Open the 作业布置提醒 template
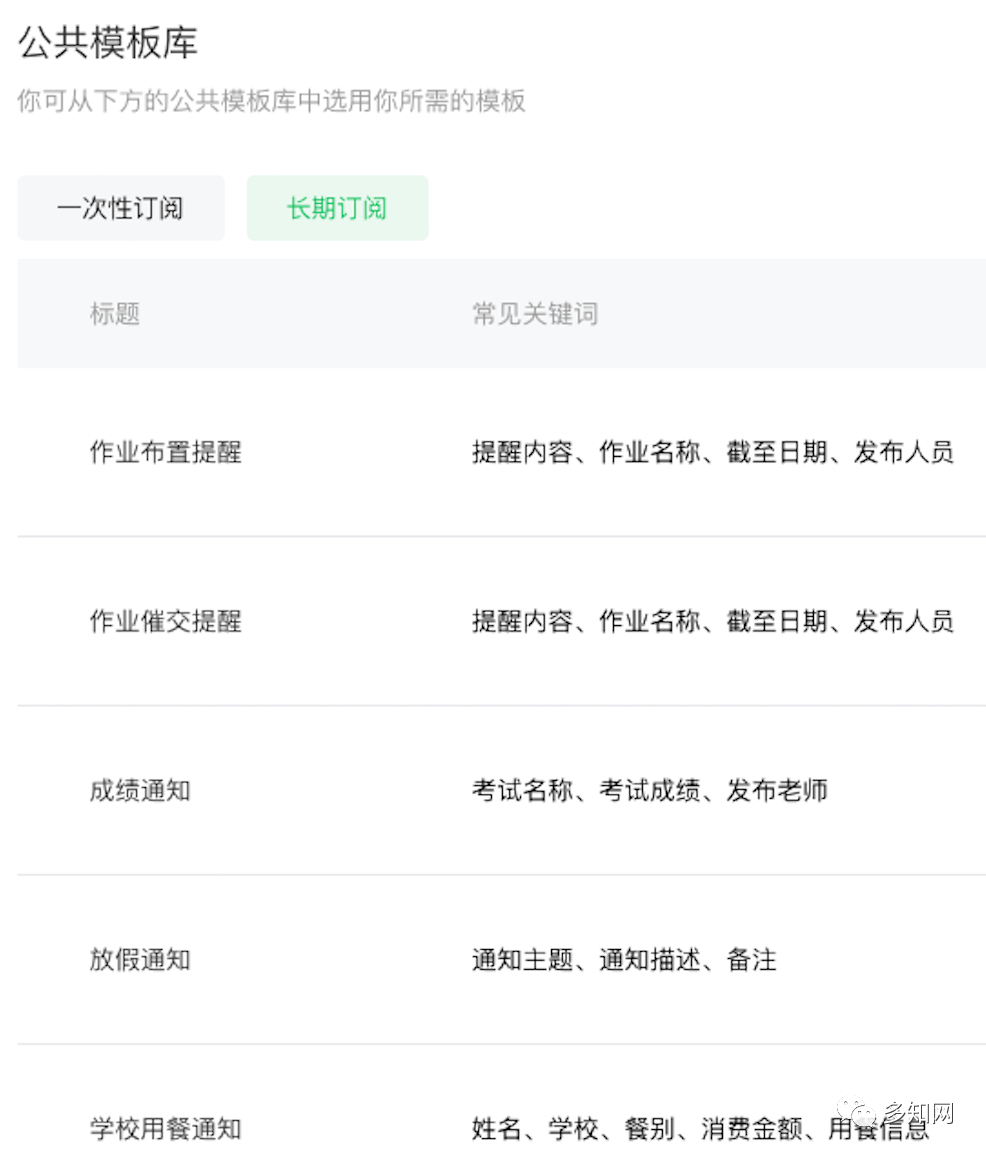The image size is (986, 1156). [165, 452]
